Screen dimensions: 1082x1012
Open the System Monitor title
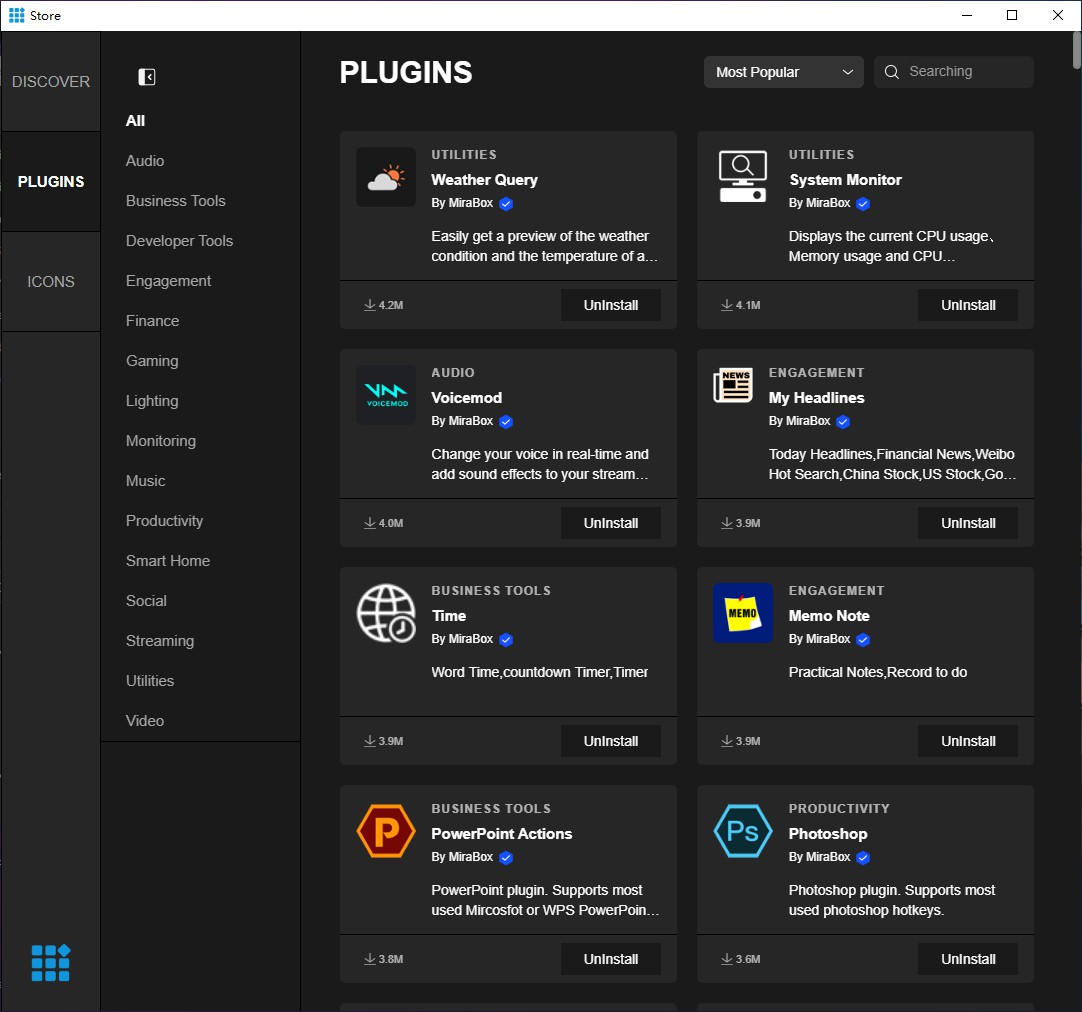[845, 180]
